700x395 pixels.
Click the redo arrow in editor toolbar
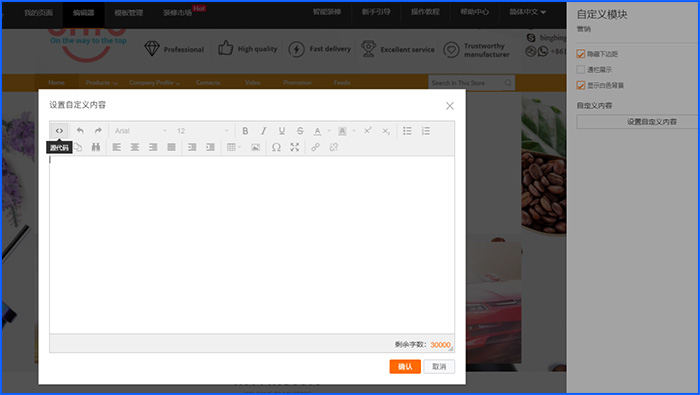98,131
